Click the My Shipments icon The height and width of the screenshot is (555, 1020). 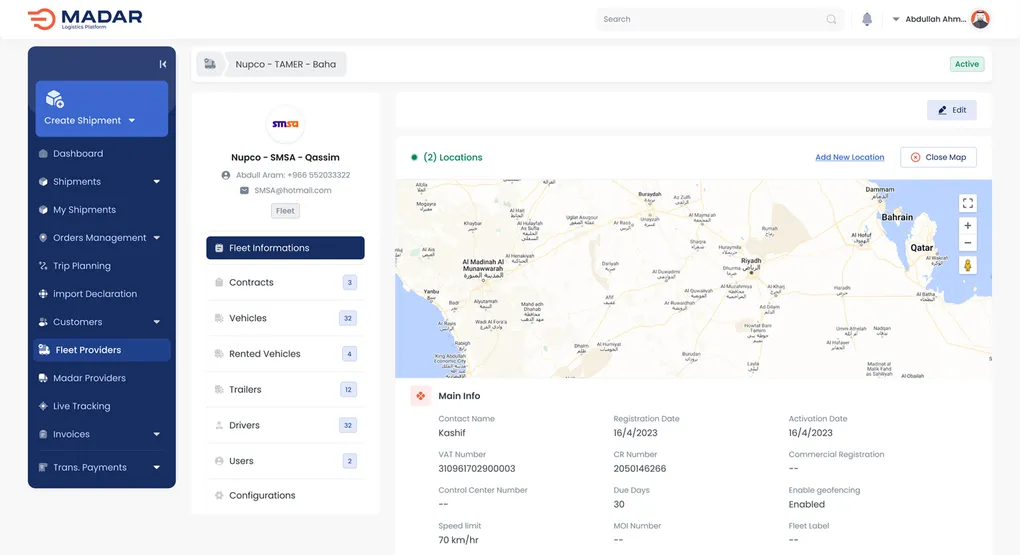(x=43, y=210)
